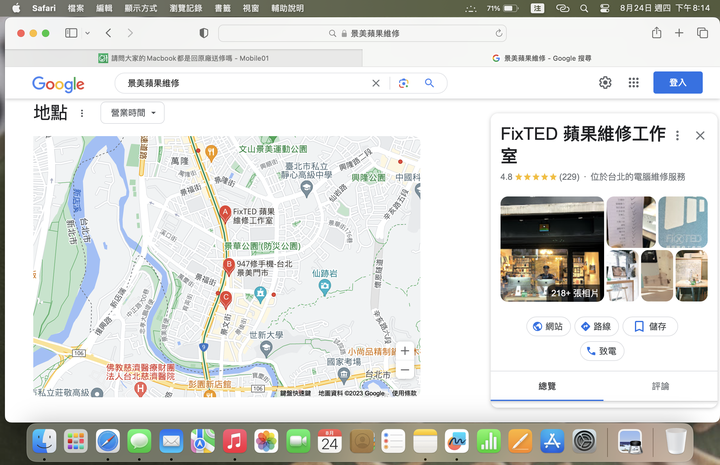The image size is (720, 465).
Task: Switch to the Mobile01 Macbook tab
Action: click(x=184, y=58)
